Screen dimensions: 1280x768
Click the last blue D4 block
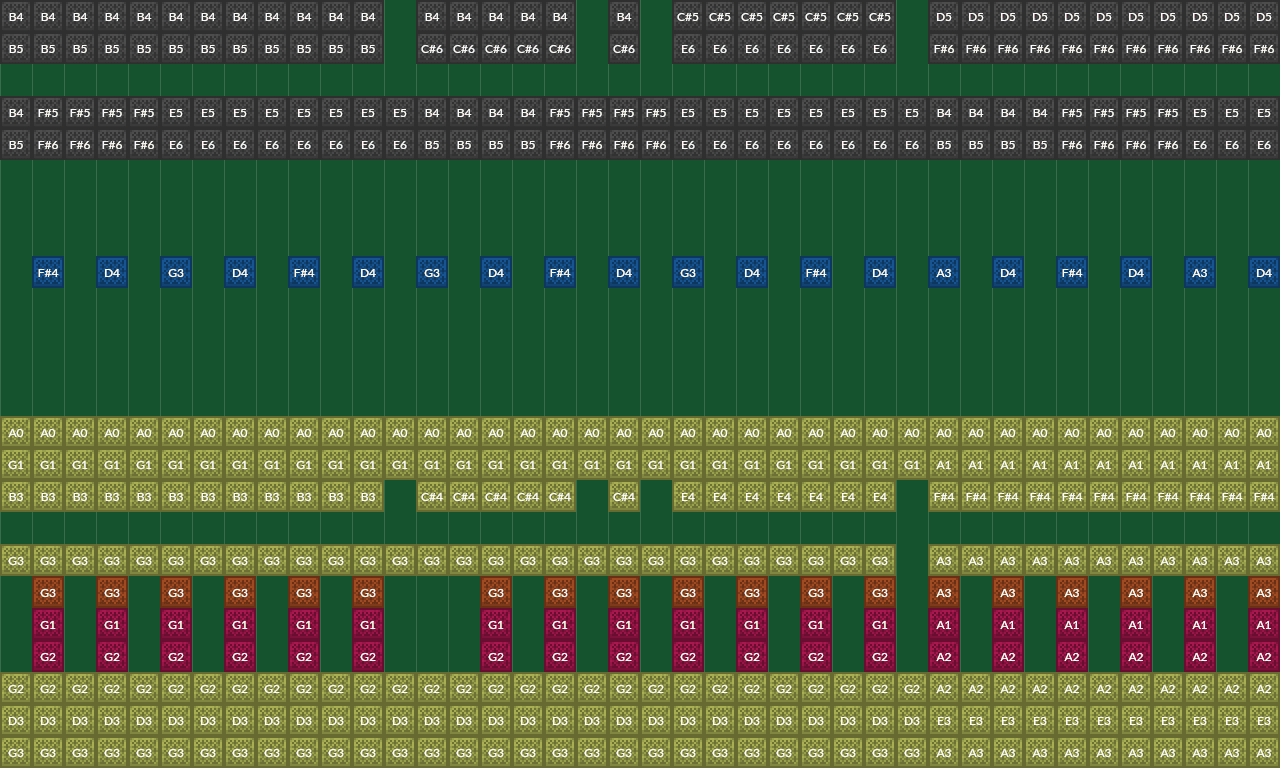[x=1264, y=273]
